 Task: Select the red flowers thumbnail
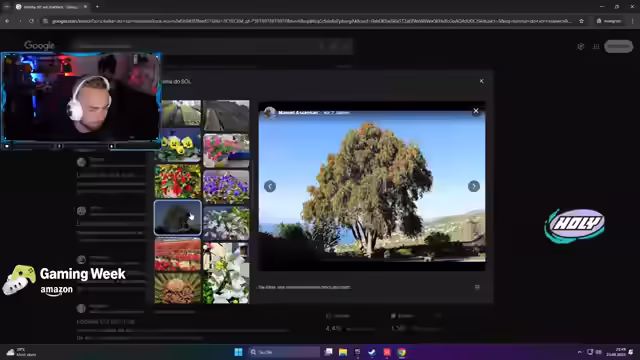(x=178, y=181)
